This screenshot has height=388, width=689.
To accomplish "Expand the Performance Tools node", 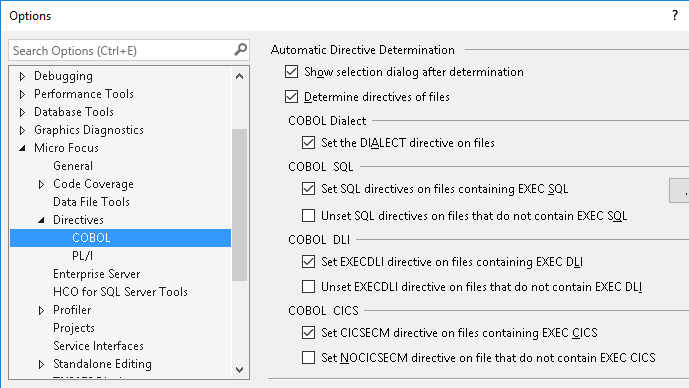I will (22, 94).
